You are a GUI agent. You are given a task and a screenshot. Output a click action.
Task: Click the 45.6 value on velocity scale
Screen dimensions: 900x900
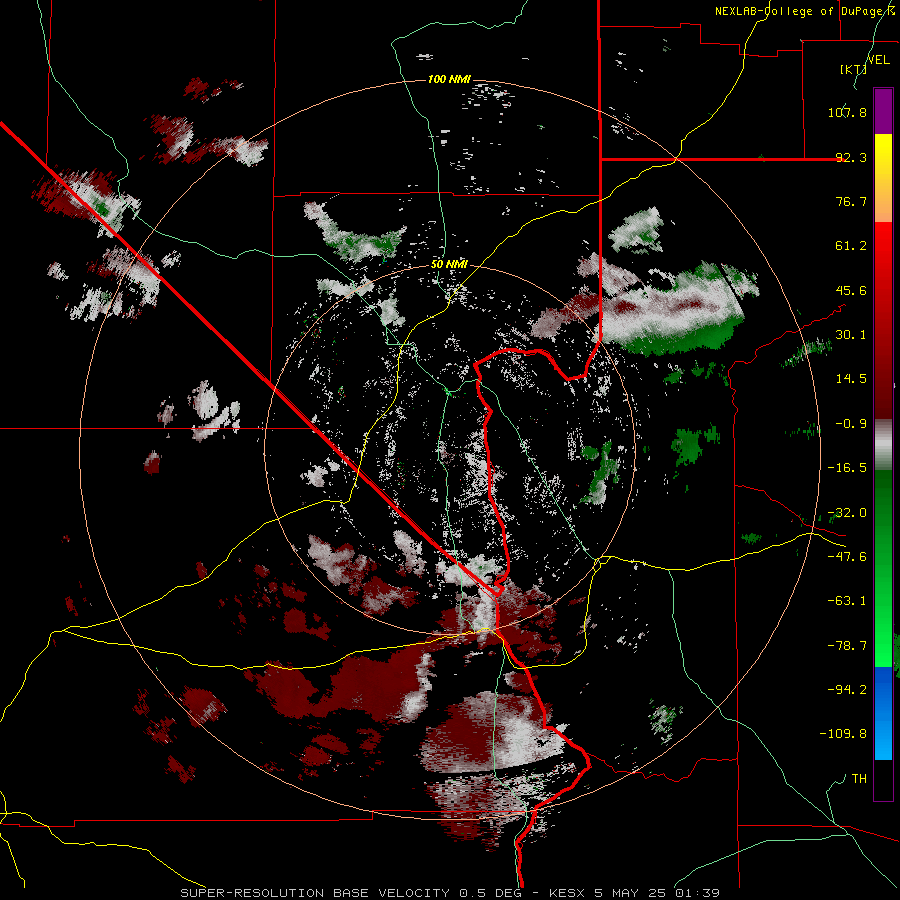click(851, 290)
